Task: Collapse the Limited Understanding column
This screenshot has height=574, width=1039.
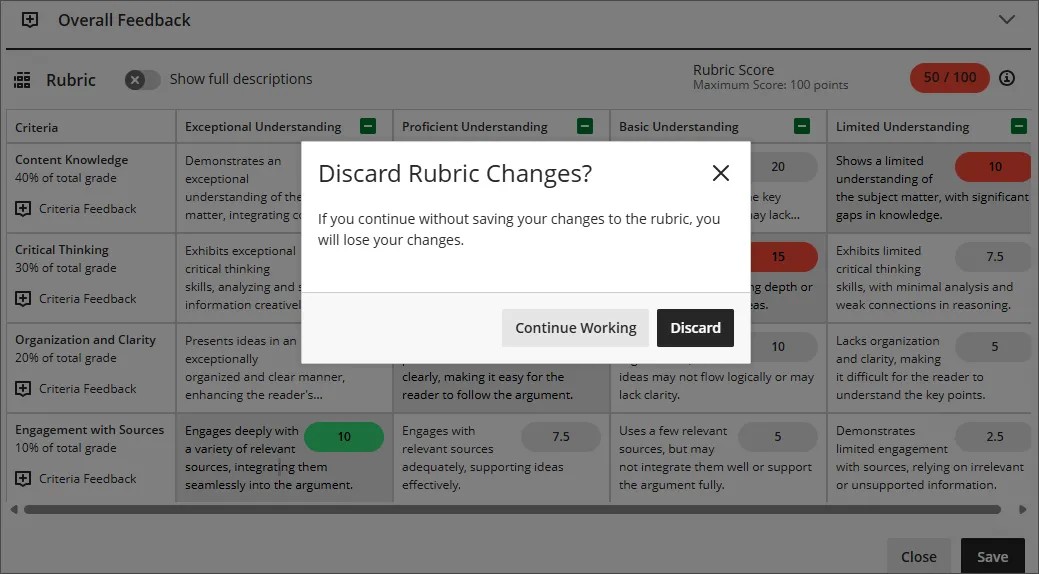Action: click(1018, 126)
